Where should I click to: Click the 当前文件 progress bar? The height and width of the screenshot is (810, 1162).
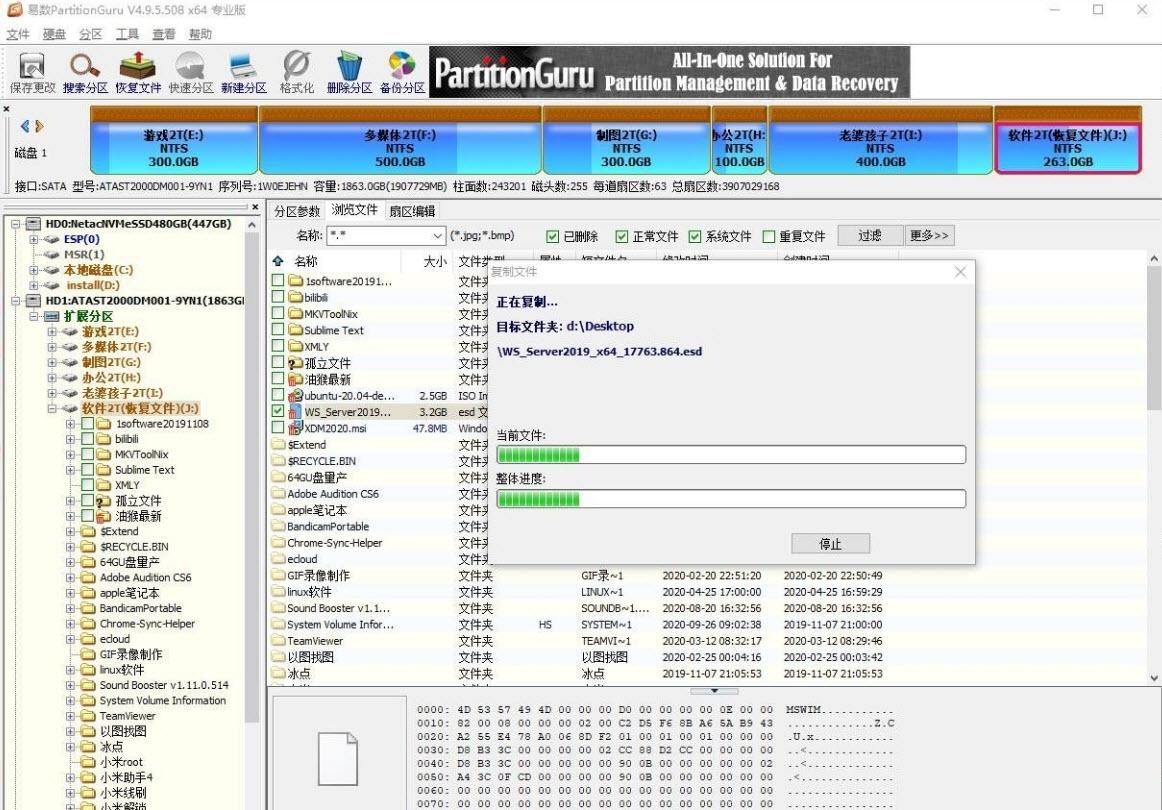(x=731, y=455)
